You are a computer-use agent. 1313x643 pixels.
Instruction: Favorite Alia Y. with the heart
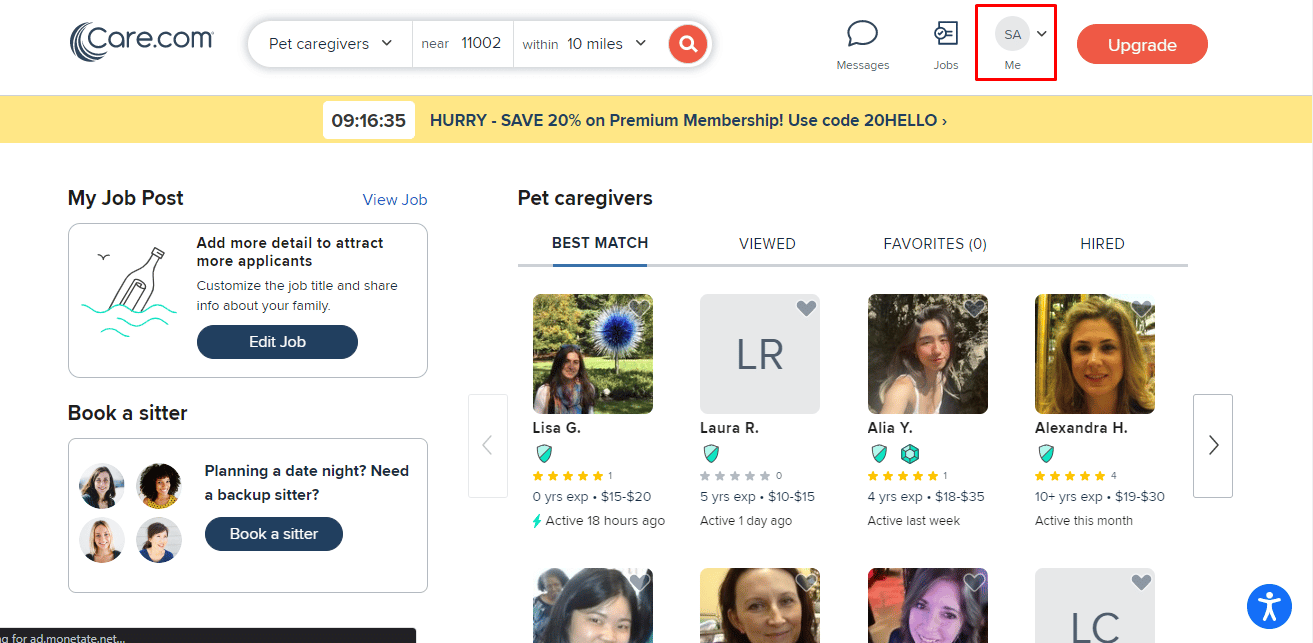974,308
